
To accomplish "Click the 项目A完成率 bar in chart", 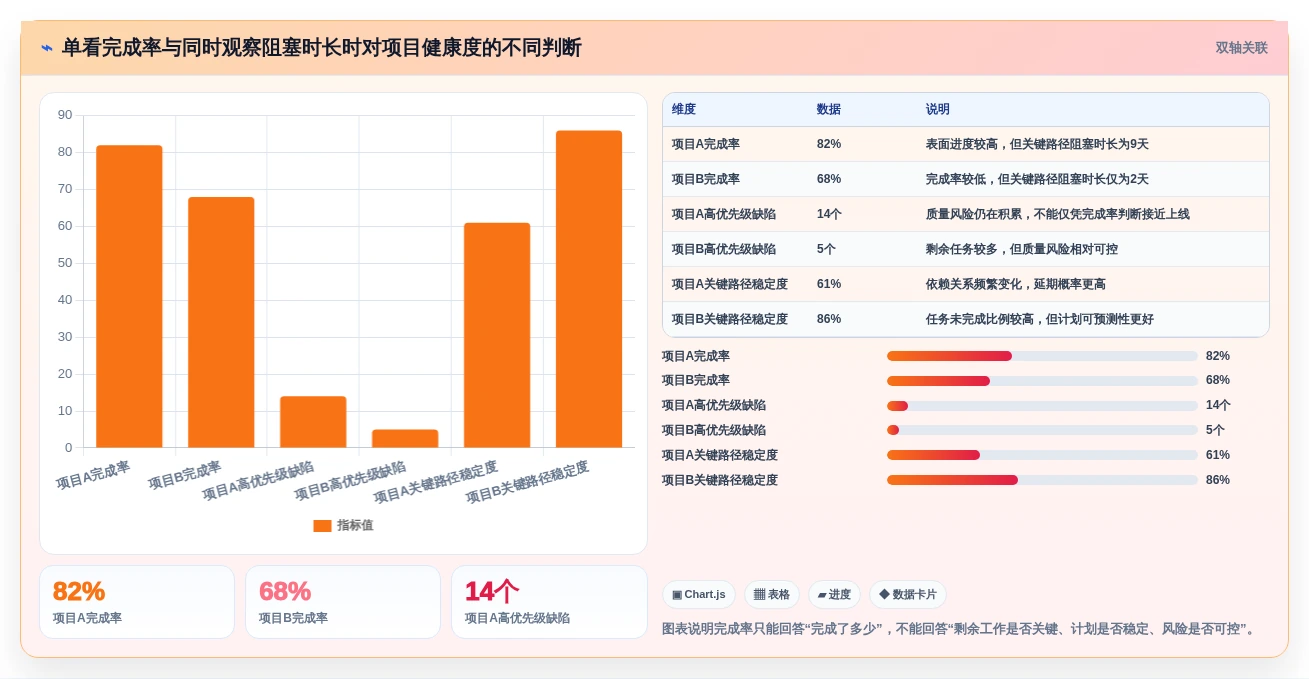I will tap(129, 296).
